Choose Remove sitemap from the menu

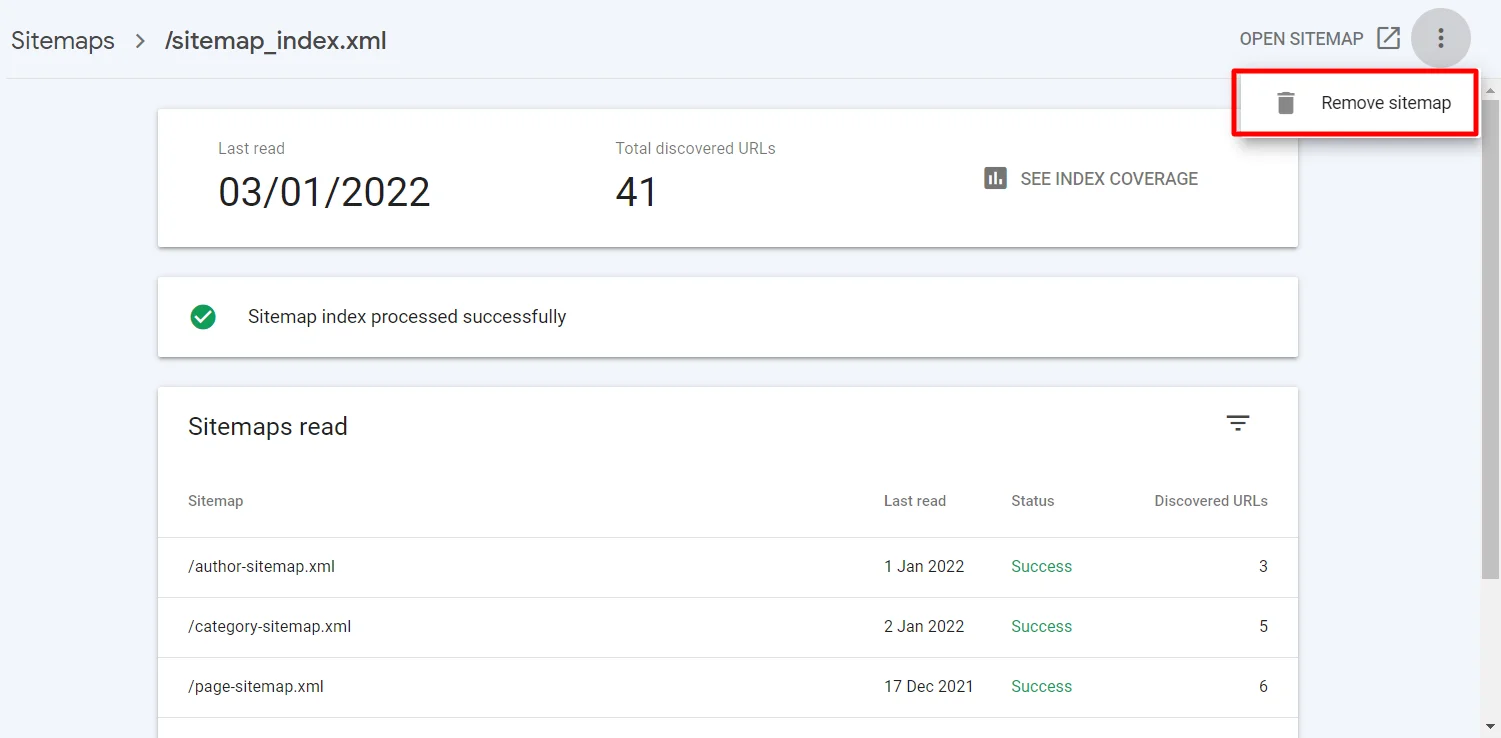[1355, 103]
